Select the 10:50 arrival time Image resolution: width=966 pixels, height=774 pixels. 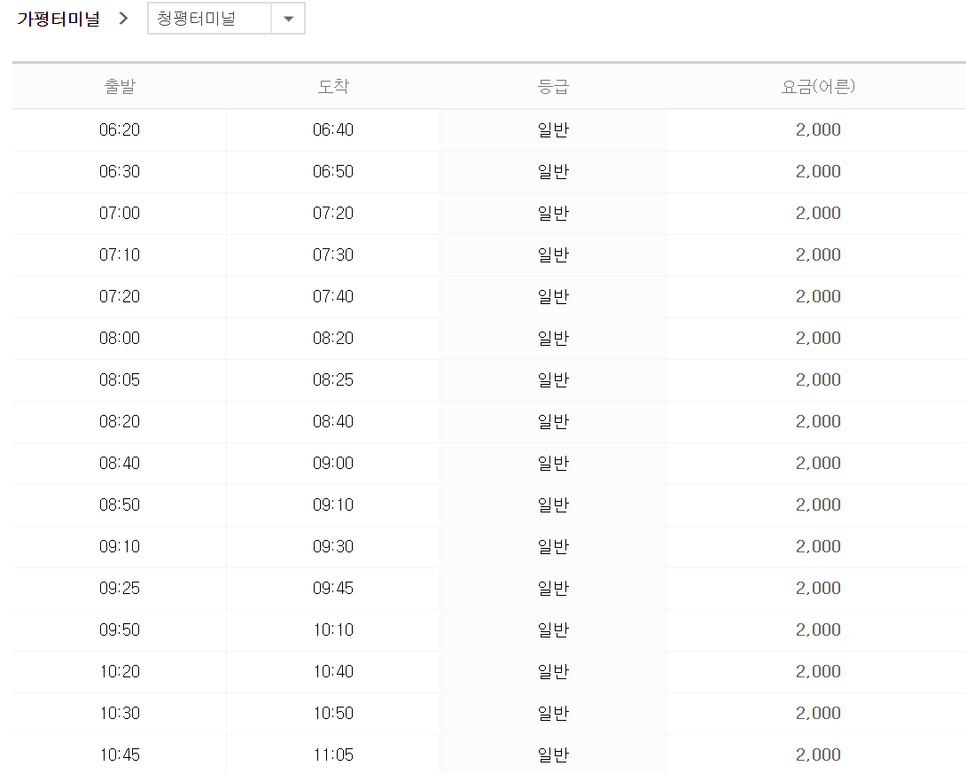333,713
